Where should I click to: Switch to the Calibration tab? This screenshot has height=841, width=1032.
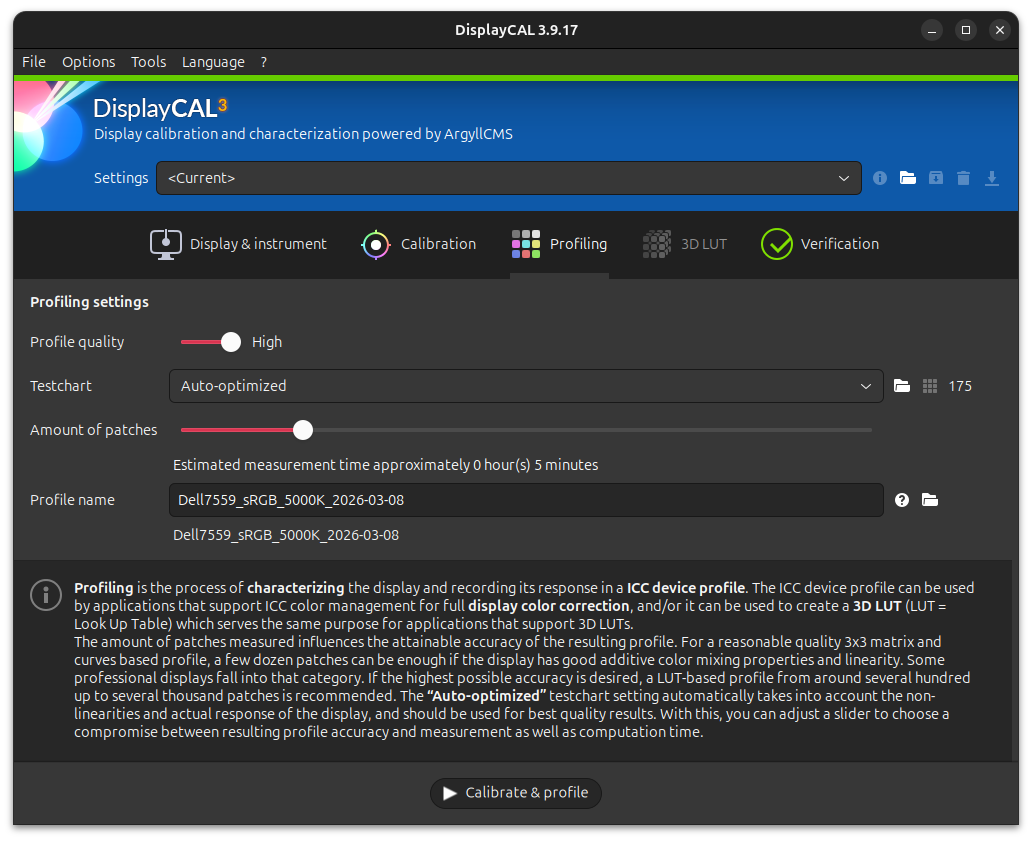(x=419, y=244)
